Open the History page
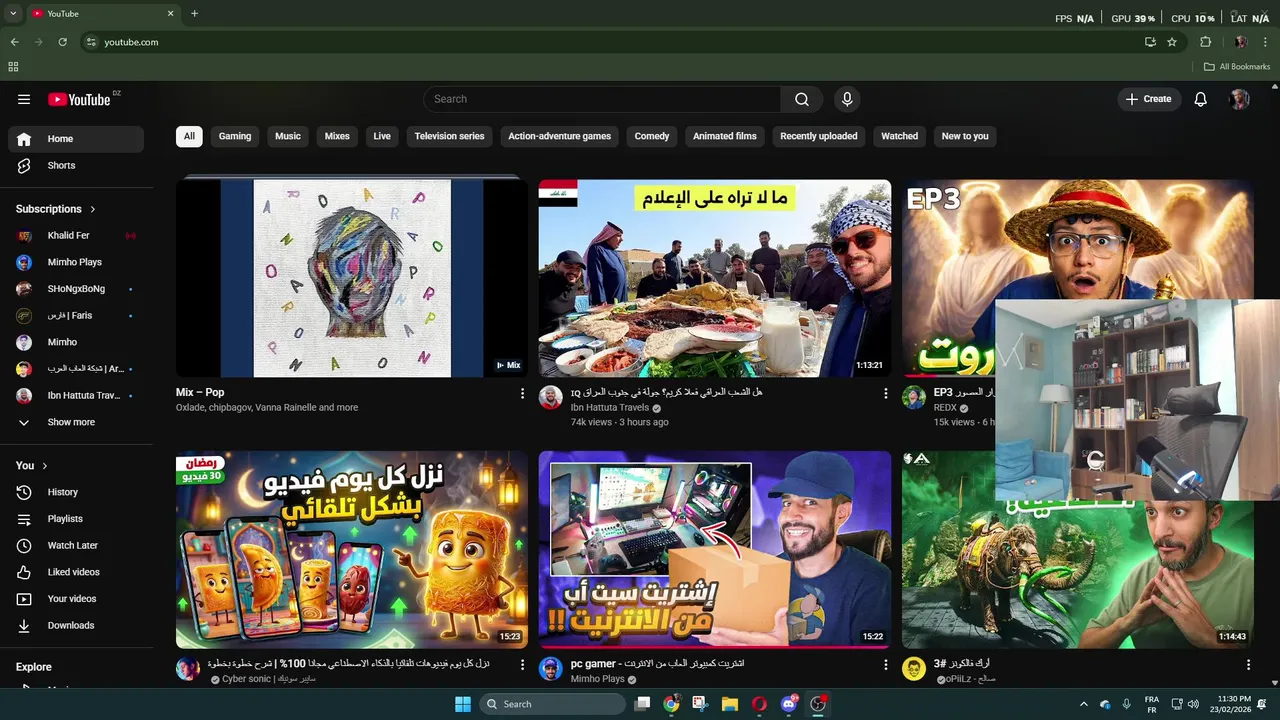 click(x=76, y=492)
